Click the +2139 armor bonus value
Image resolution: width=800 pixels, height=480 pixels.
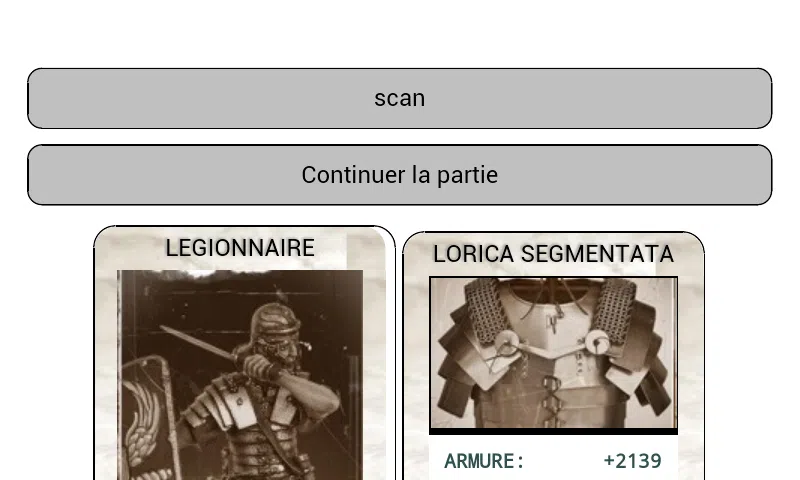(x=633, y=461)
